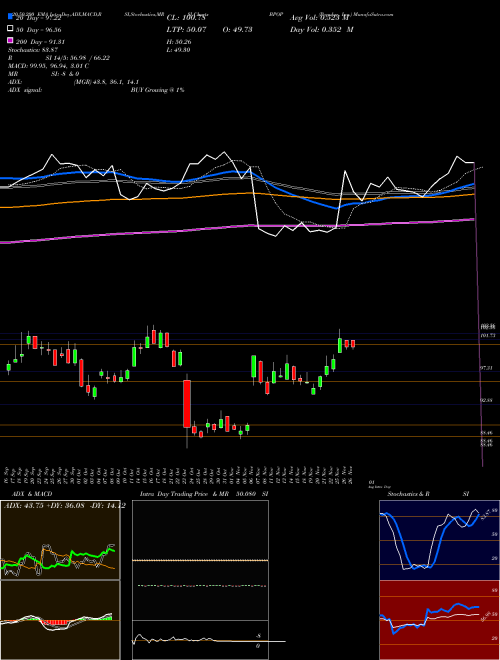Click the 'BUY Growing @ 1%' ADX signal
500x660 pixels.
pyautogui.click(x=157, y=90)
